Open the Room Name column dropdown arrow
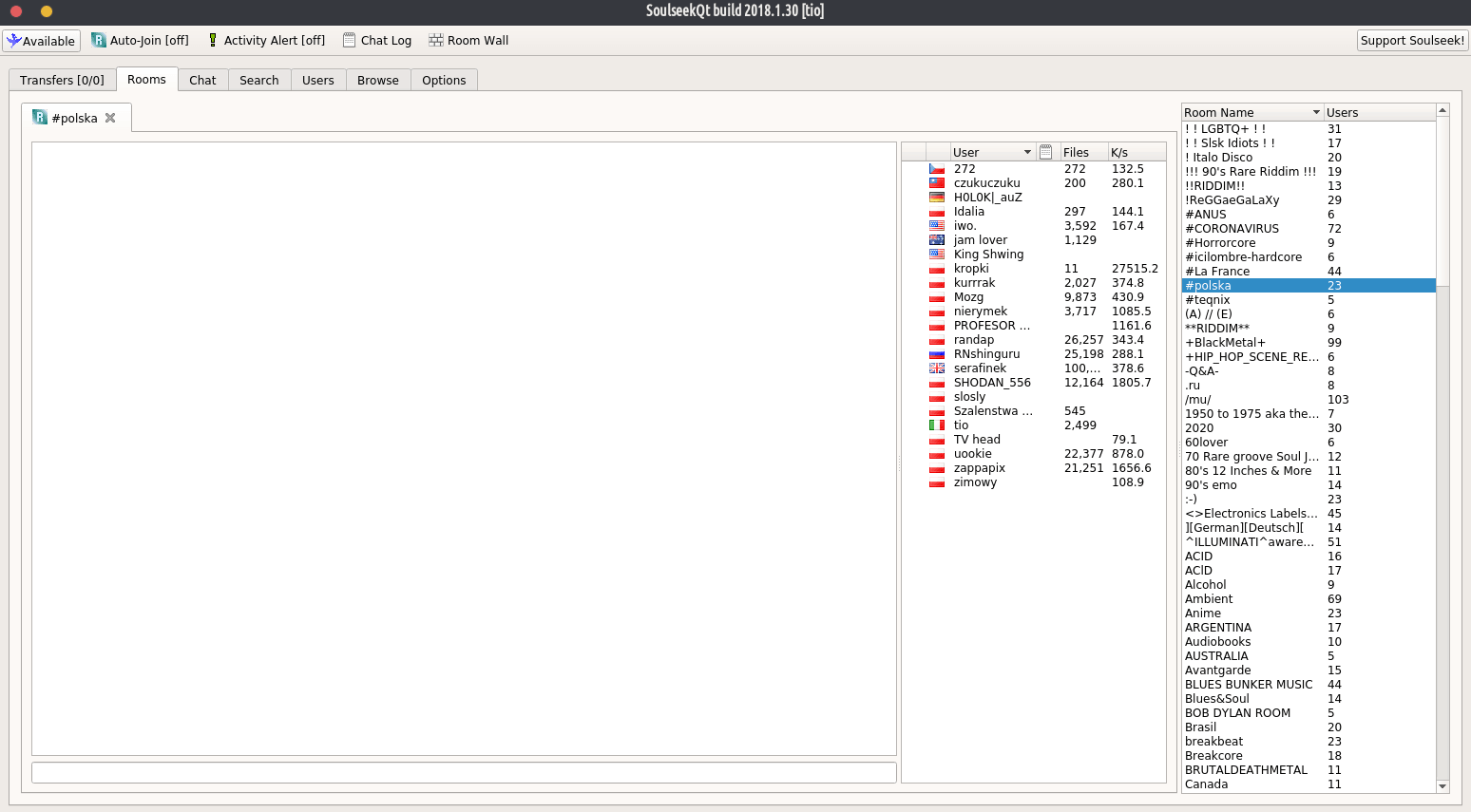1471x812 pixels. coord(1316,112)
